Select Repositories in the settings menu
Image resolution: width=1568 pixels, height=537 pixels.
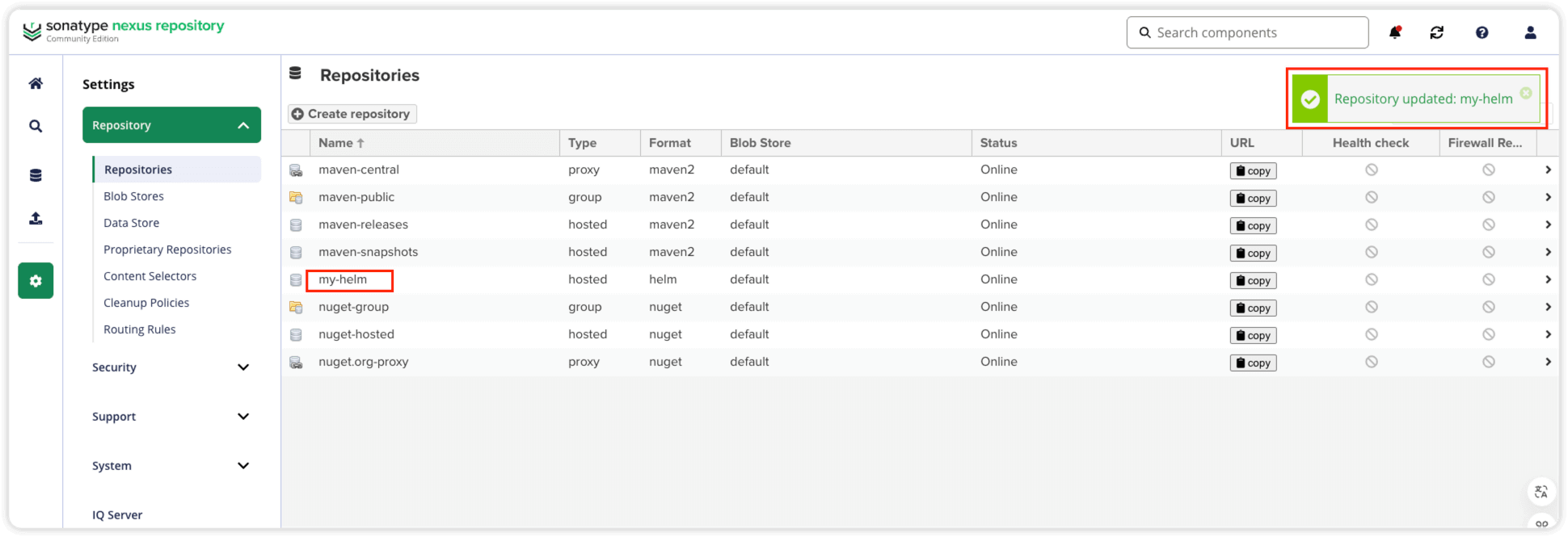tap(177, 170)
